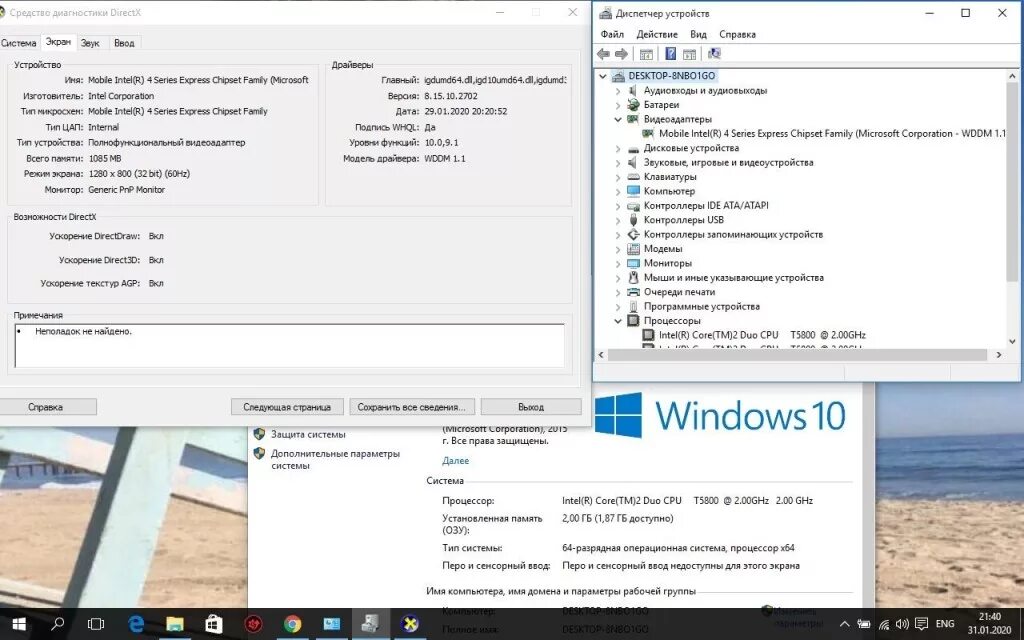Click the Справка button in DirectX tool

pyautogui.click(x=46, y=407)
